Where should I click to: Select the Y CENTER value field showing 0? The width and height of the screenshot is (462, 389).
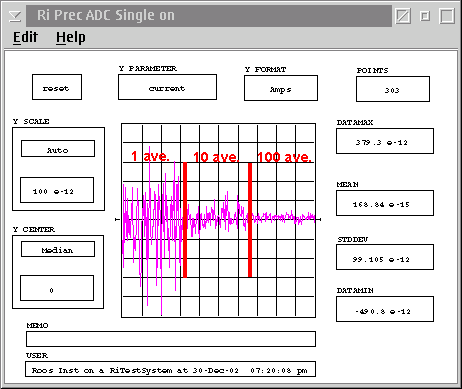click(57, 288)
